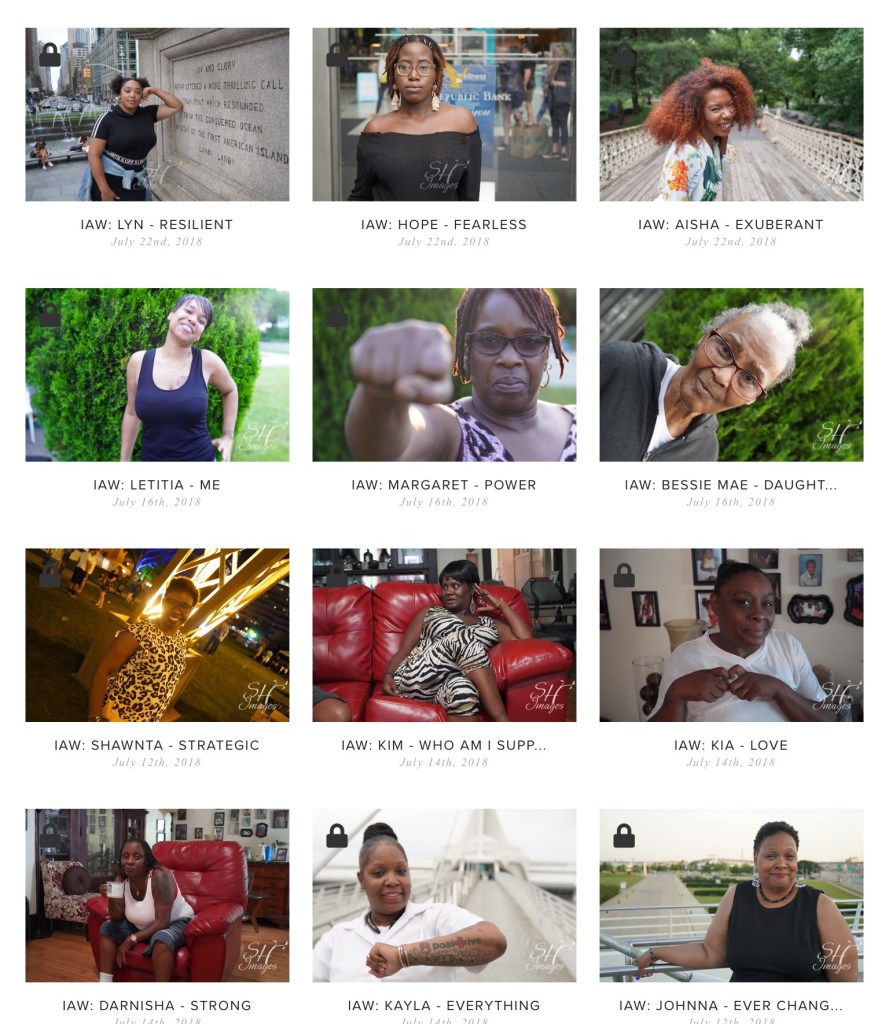Viewport: 889px width, 1024px height.
Task: Open the IAW: Lyn - Resilient title link
Action: (x=157, y=225)
